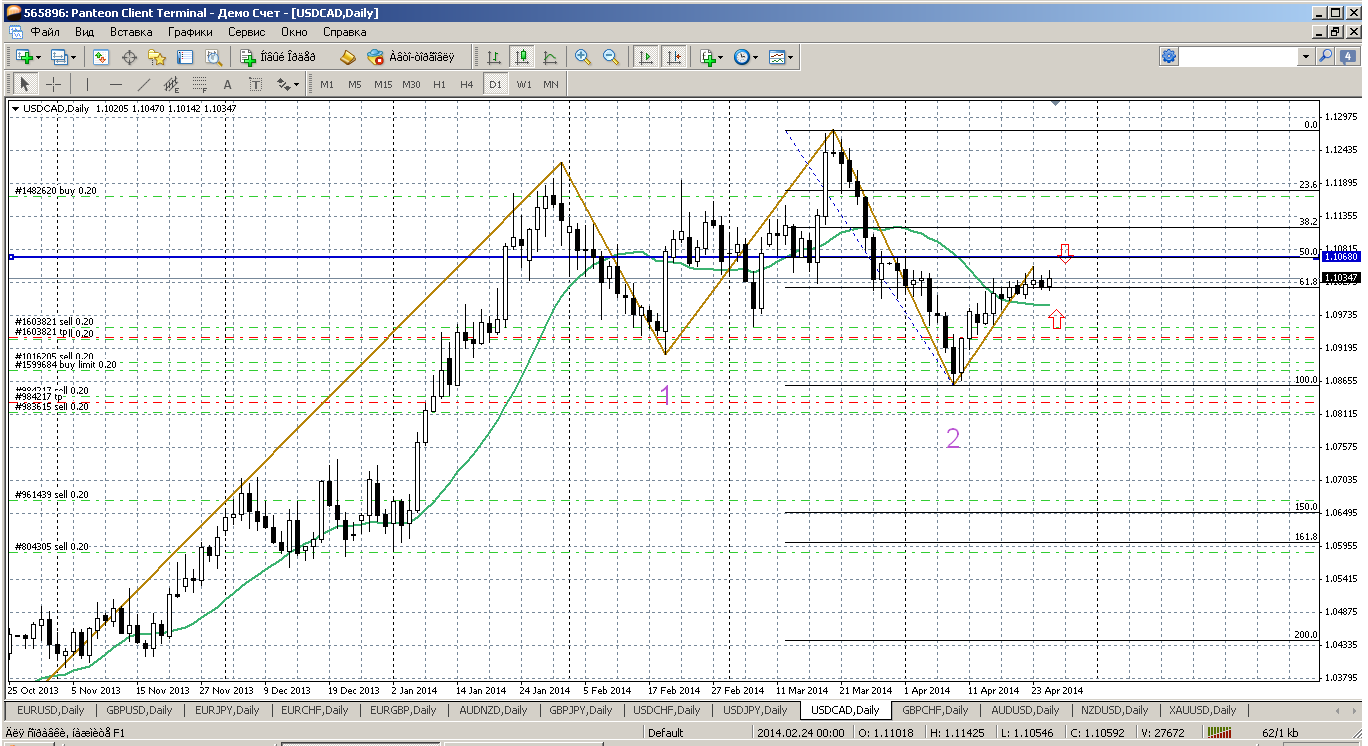Pick the horizontal line drawing tool
1368x746 pixels.
tap(116, 85)
